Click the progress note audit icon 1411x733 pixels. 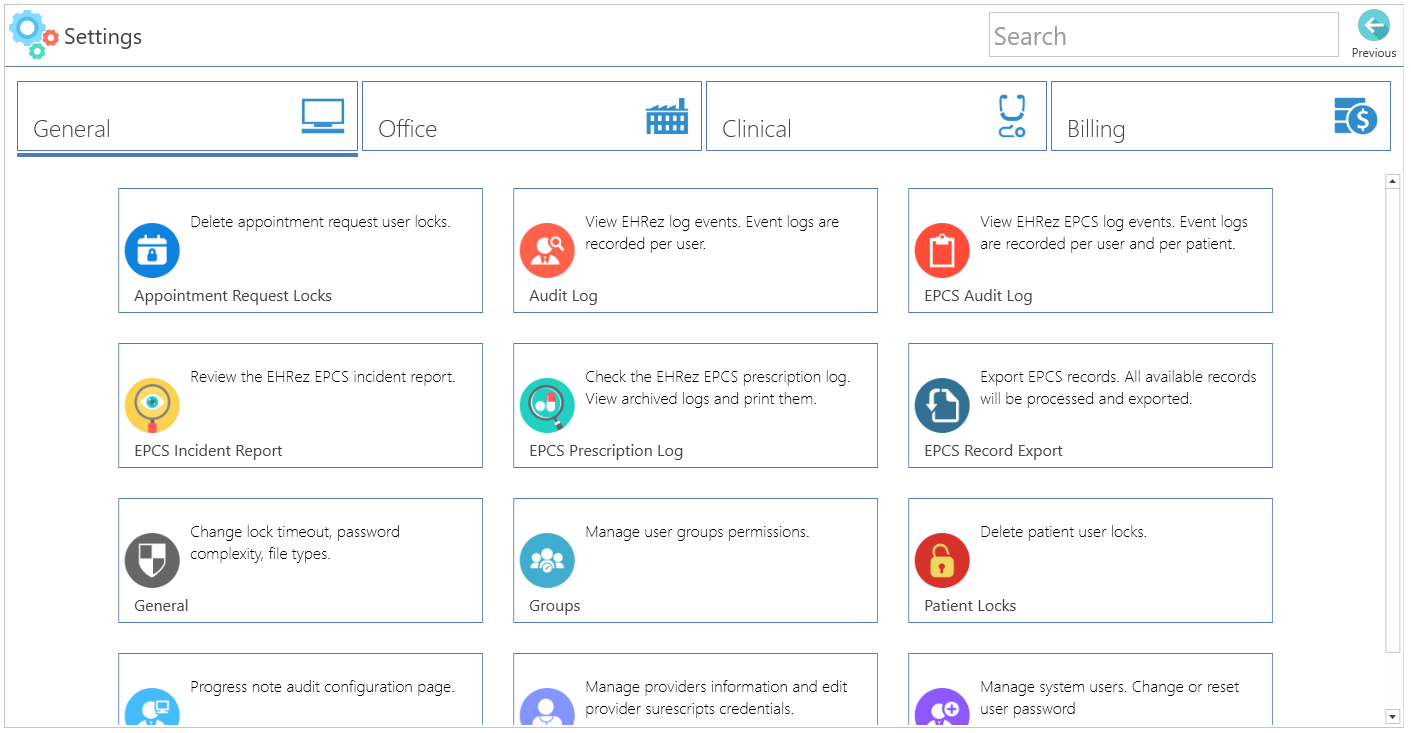[152, 707]
